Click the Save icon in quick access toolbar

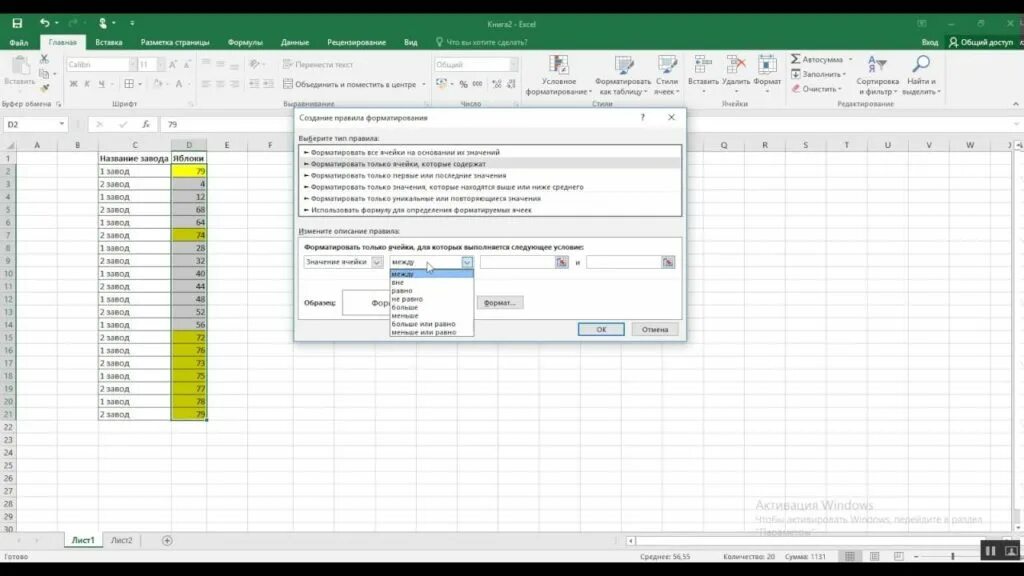[17, 24]
